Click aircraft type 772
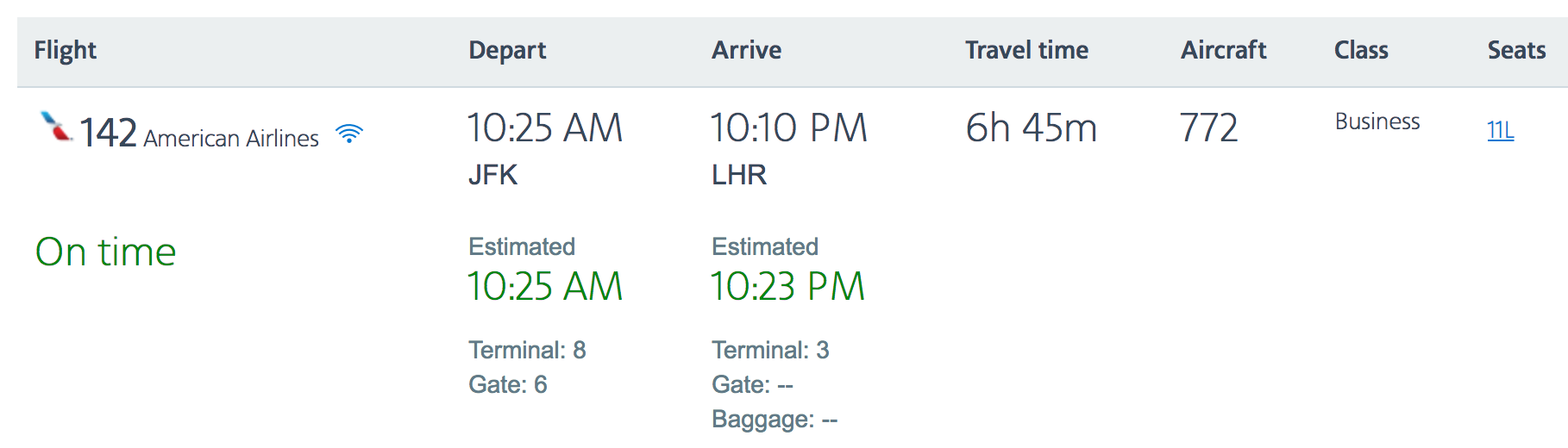This screenshot has height=448, width=1568. pos(1208,128)
